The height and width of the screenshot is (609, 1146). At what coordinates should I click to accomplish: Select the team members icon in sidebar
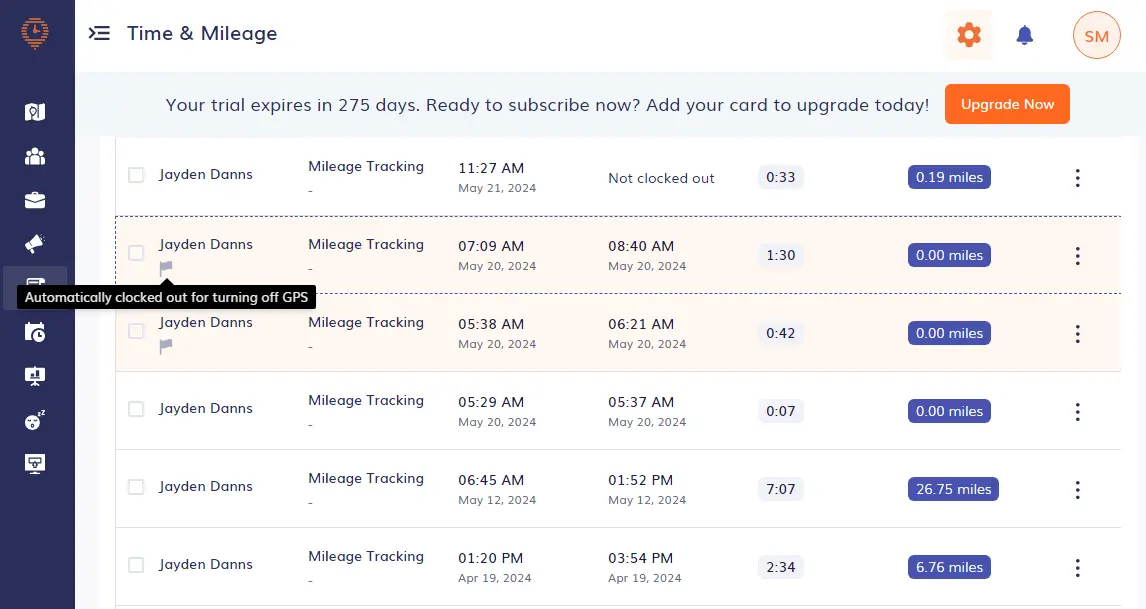(36, 155)
